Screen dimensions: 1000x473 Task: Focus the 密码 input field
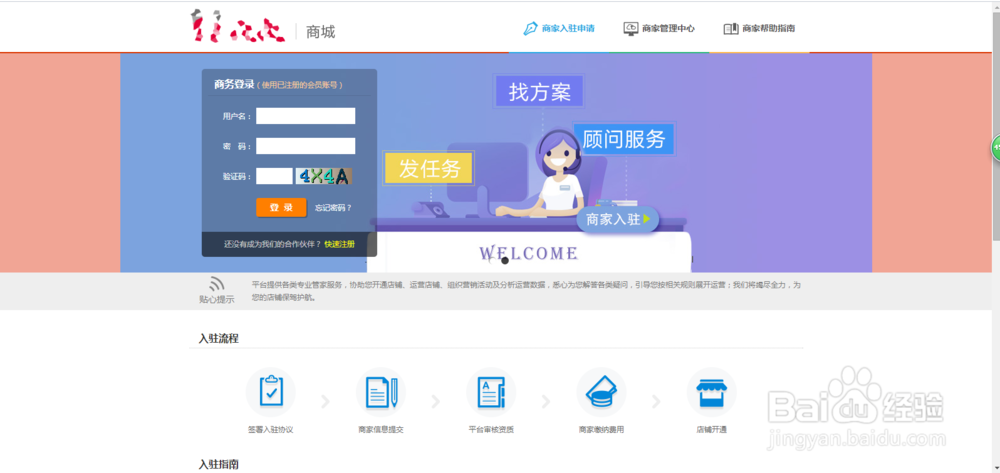305,146
